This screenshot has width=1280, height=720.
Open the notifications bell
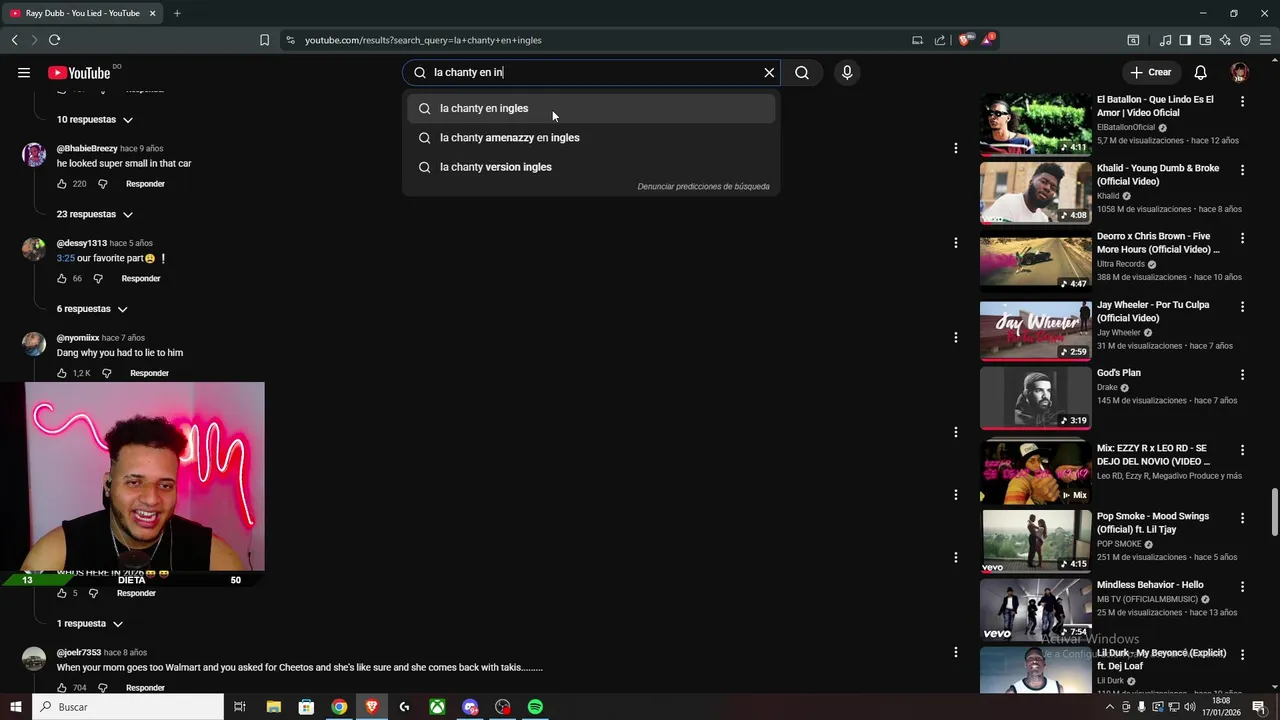tap(1200, 72)
